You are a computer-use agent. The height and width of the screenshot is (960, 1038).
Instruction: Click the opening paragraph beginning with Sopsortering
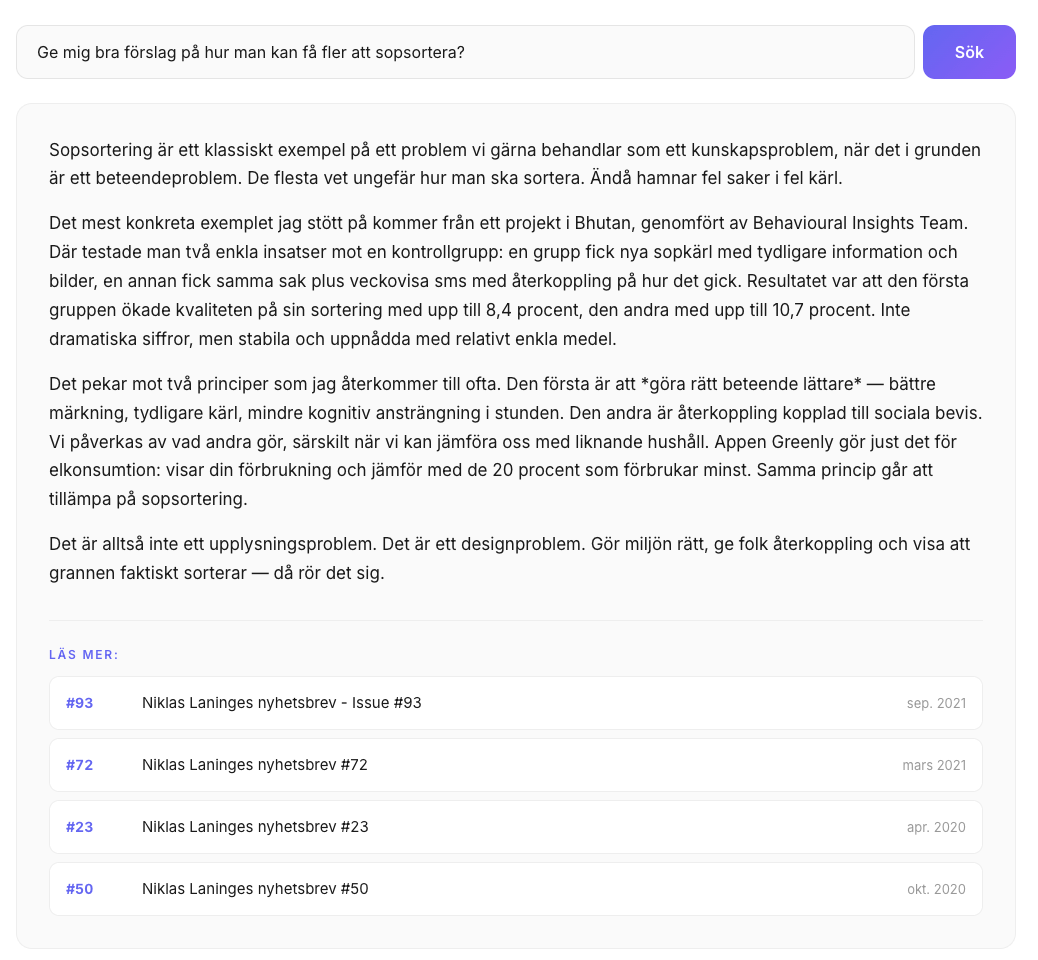[515, 164]
